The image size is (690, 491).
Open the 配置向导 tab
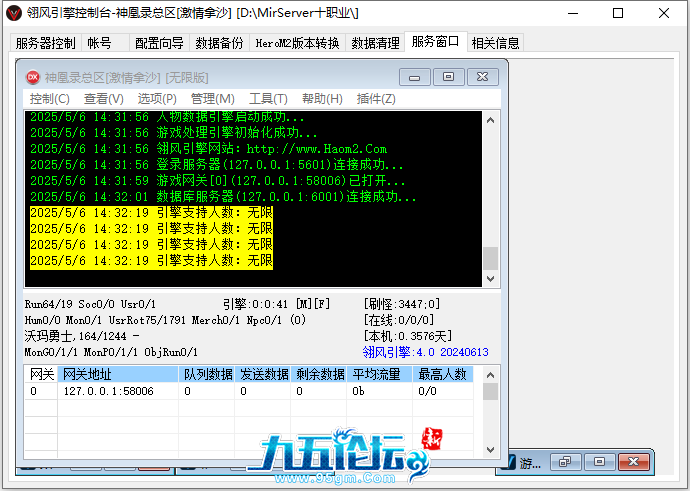(x=159, y=43)
